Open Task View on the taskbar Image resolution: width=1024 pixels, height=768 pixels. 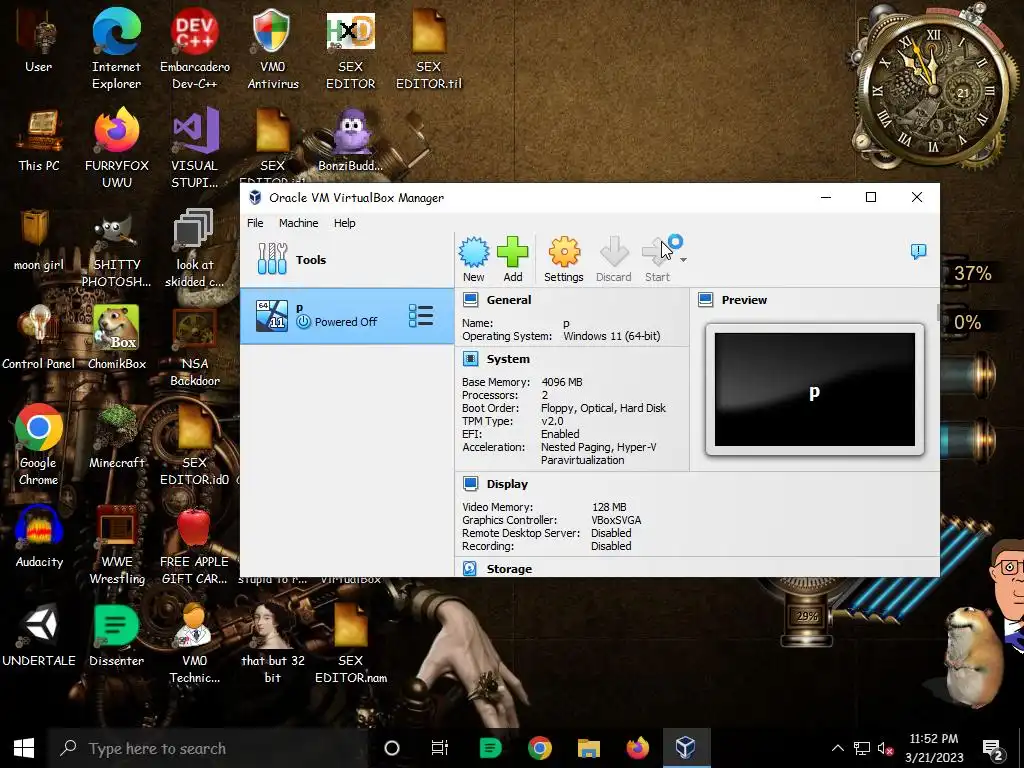pos(440,748)
